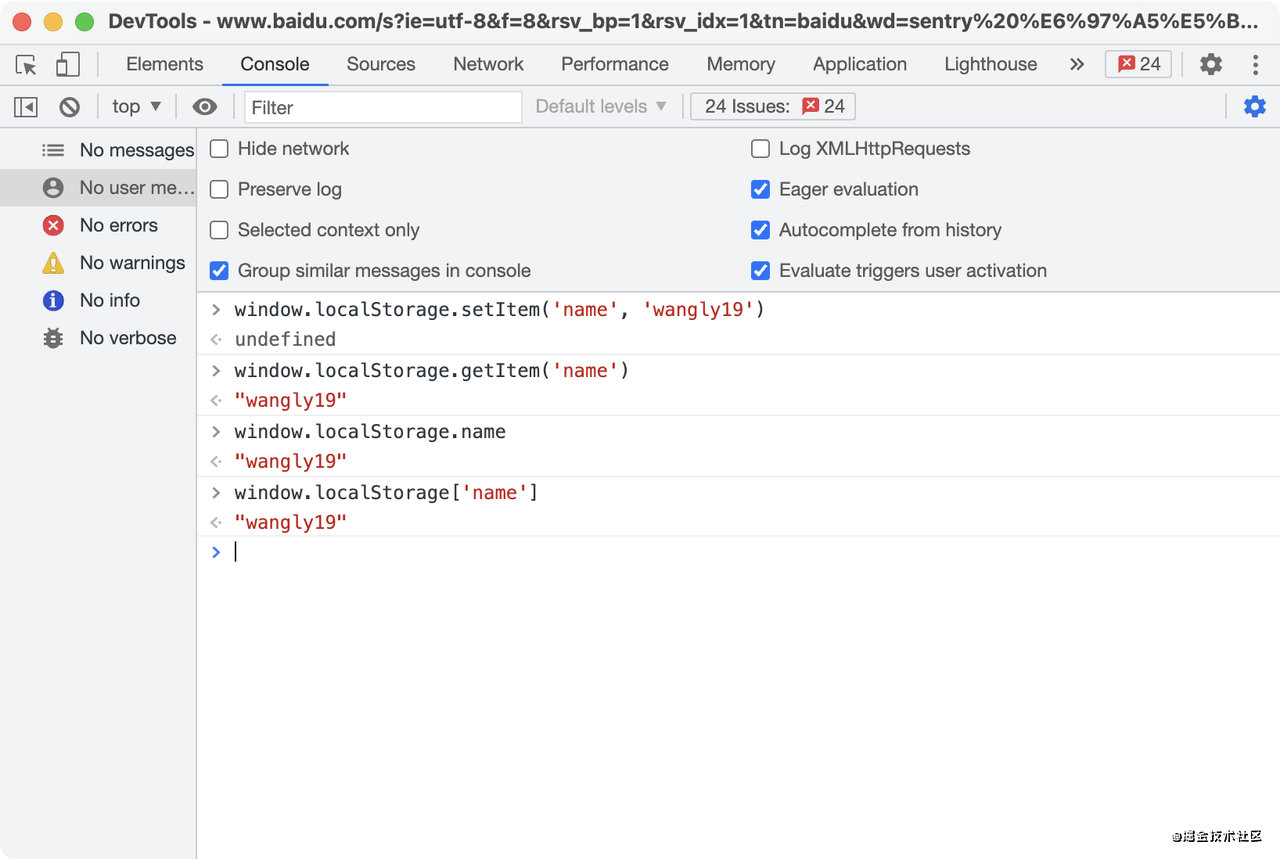Activate the inspect element picker icon

27,65
